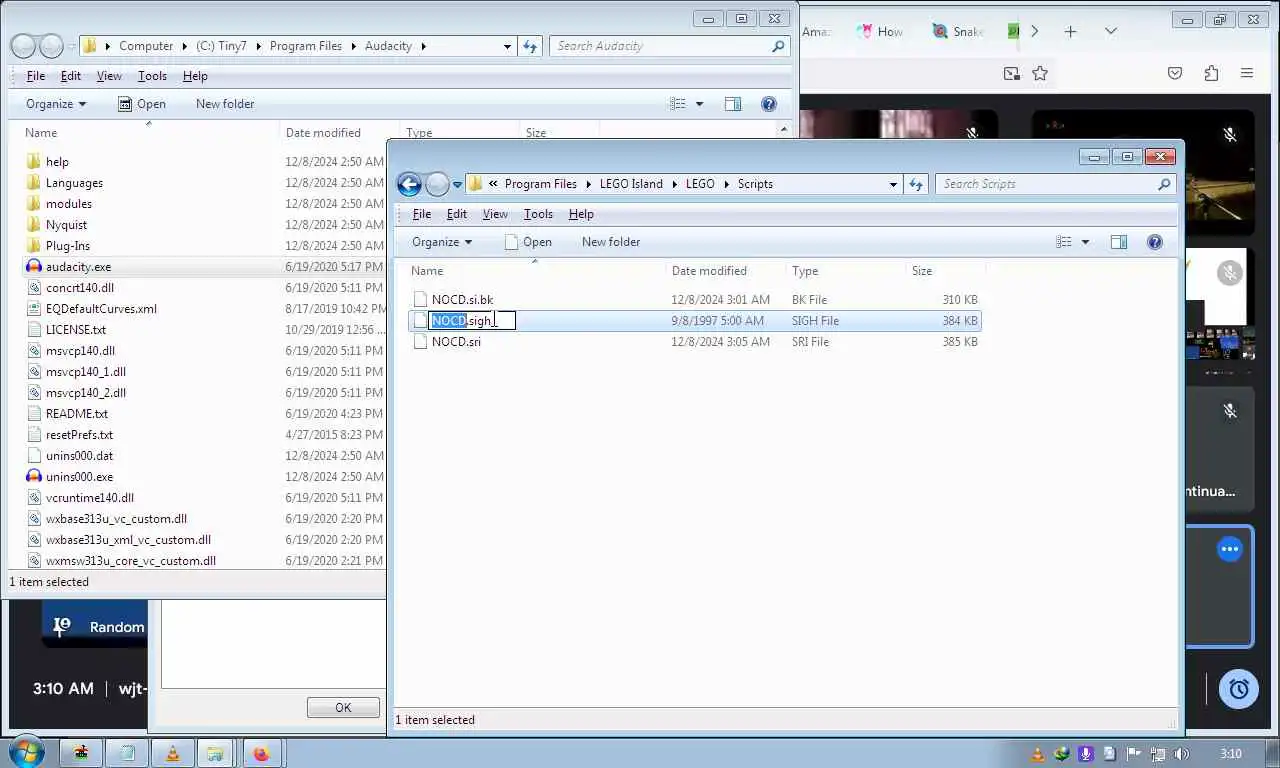Click New folder in Scripts window
Screen dimensions: 1280x768
click(x=611, y=242)
